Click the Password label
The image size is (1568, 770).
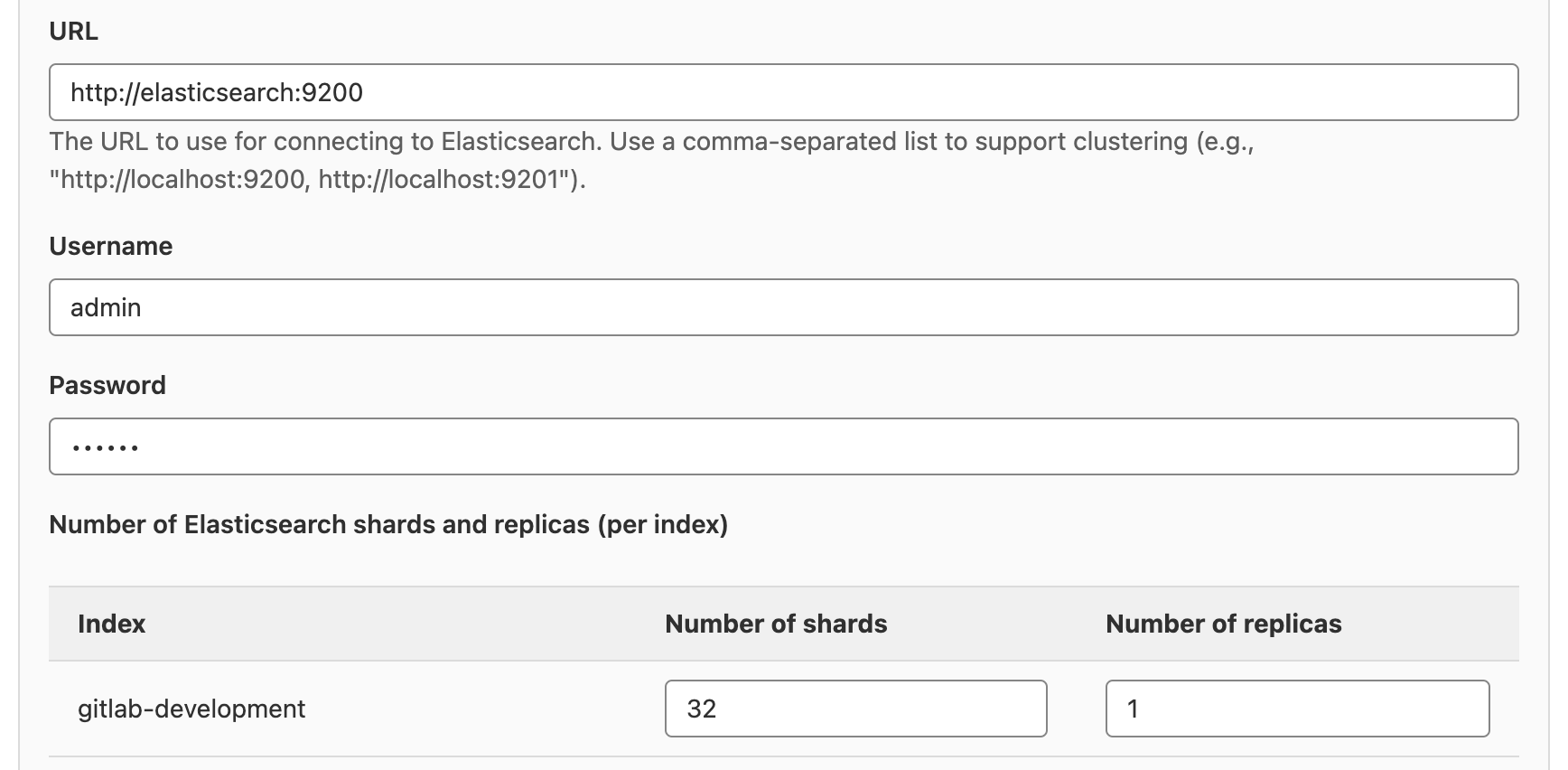click(x=107, y=384)
